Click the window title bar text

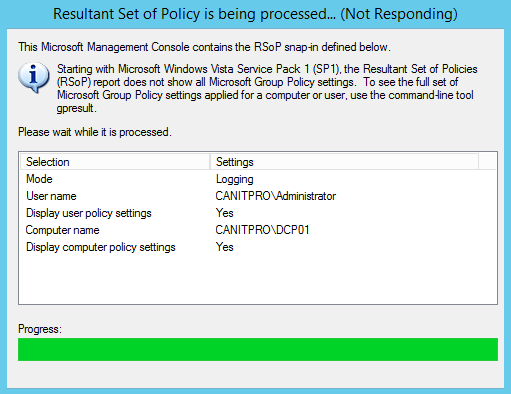point(255,14)
